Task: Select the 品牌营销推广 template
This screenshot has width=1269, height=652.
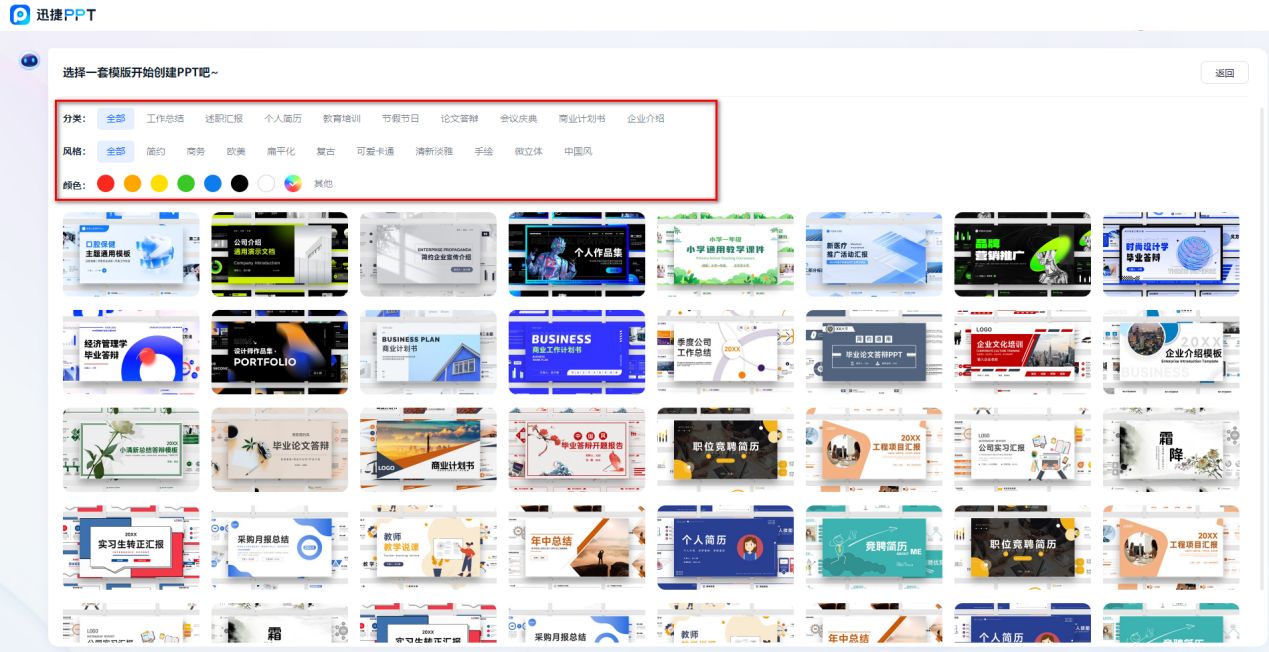Action: coord(1022,254)
